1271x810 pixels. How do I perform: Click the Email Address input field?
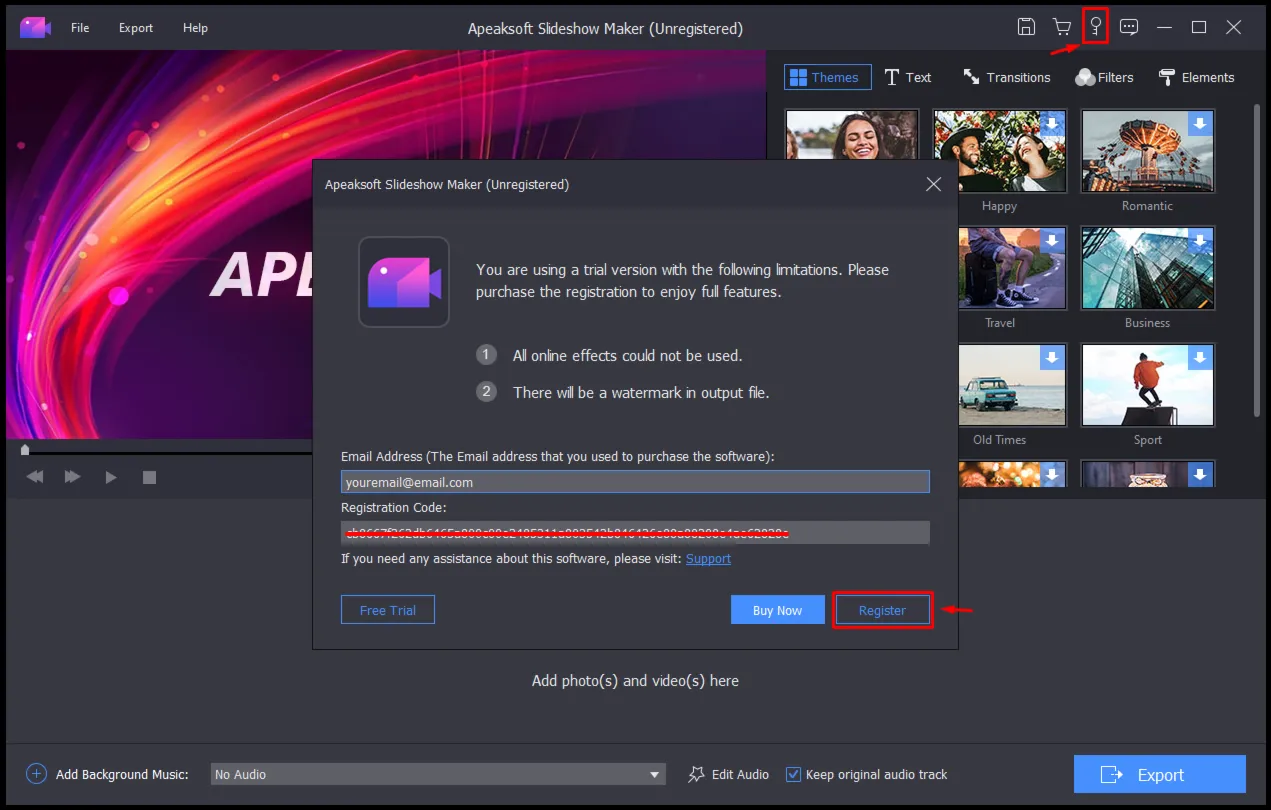pyautogui.click(x=635, y=482)
